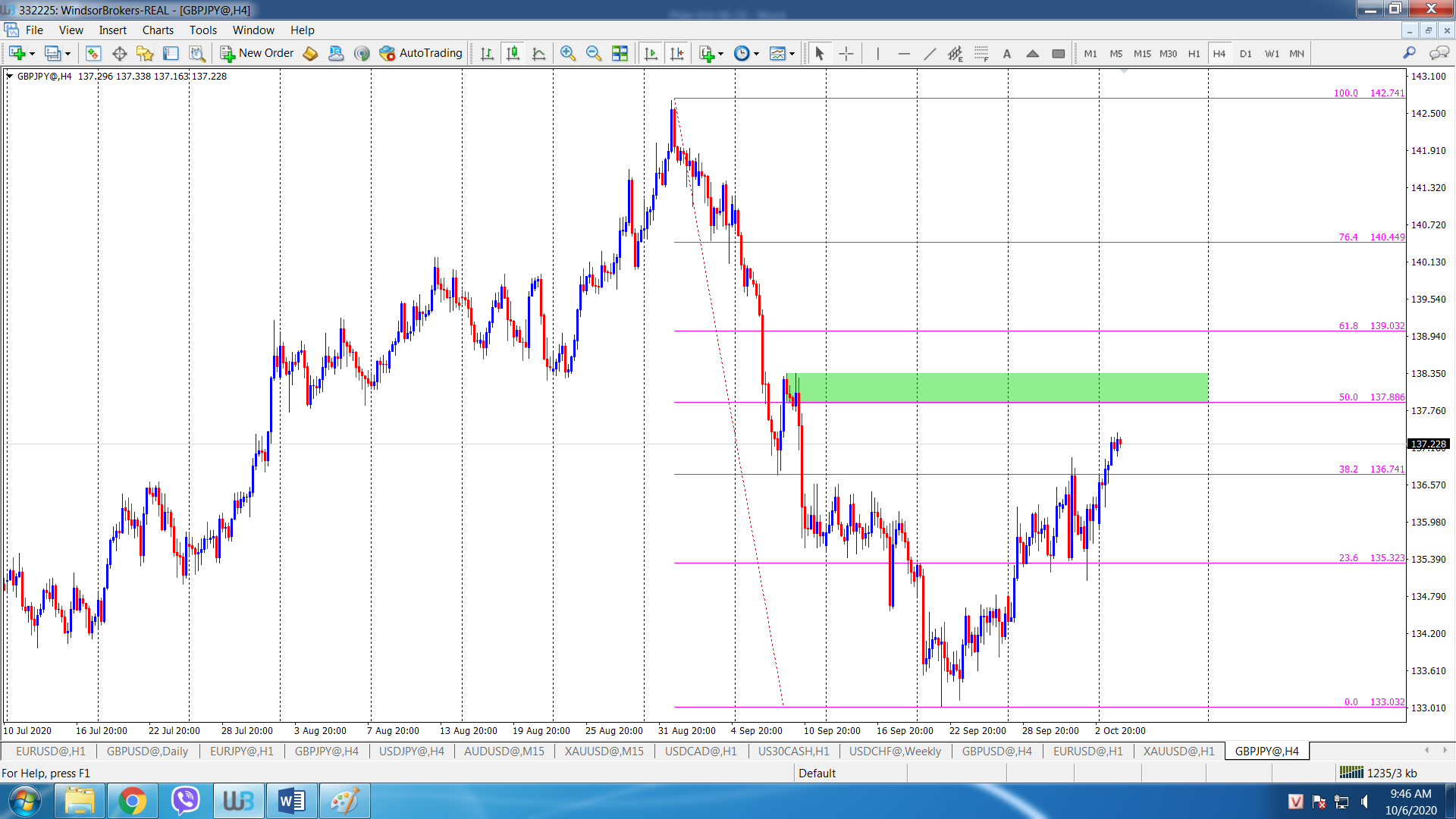Select the Fibonacci retracement tool
The image size is (1456, 819).
click(981, 53)
